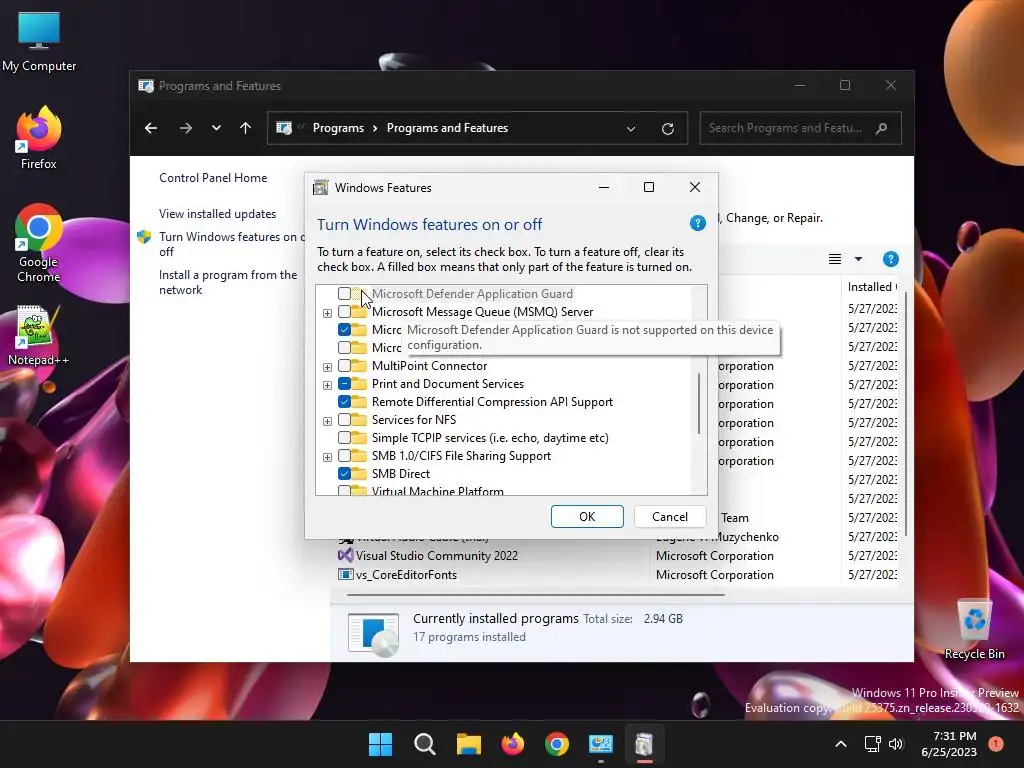The image size is (1024, 768).
Task: Open Control Panel Home link
Action: tap(213, 178)
